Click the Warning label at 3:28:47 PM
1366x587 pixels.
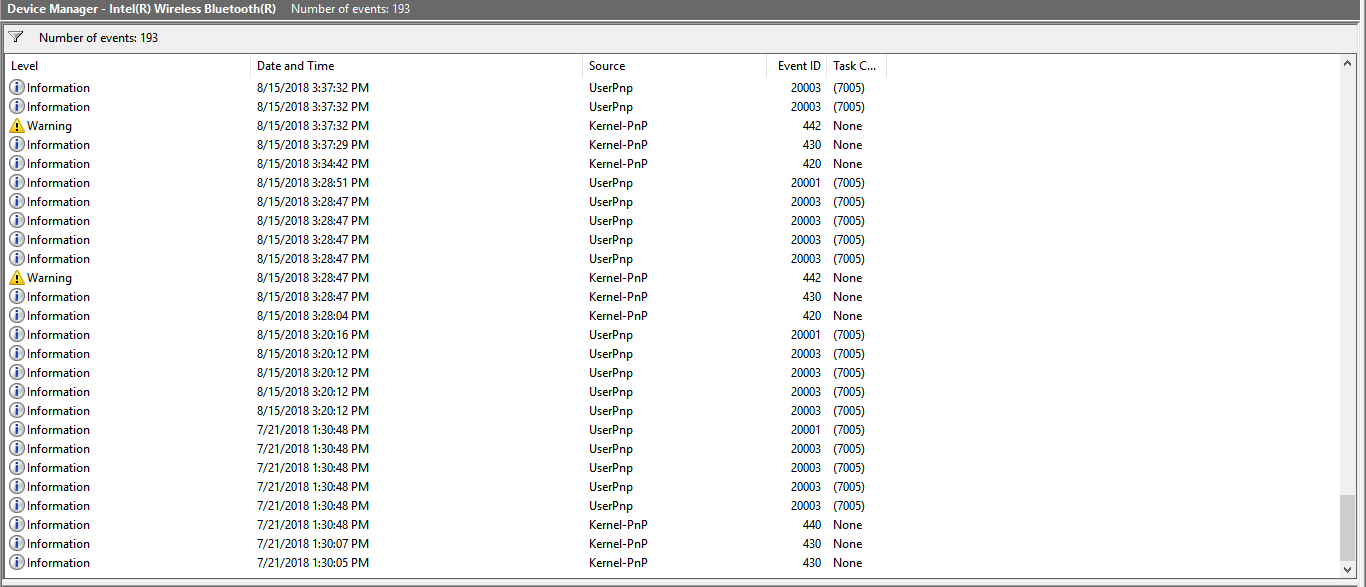49,278
